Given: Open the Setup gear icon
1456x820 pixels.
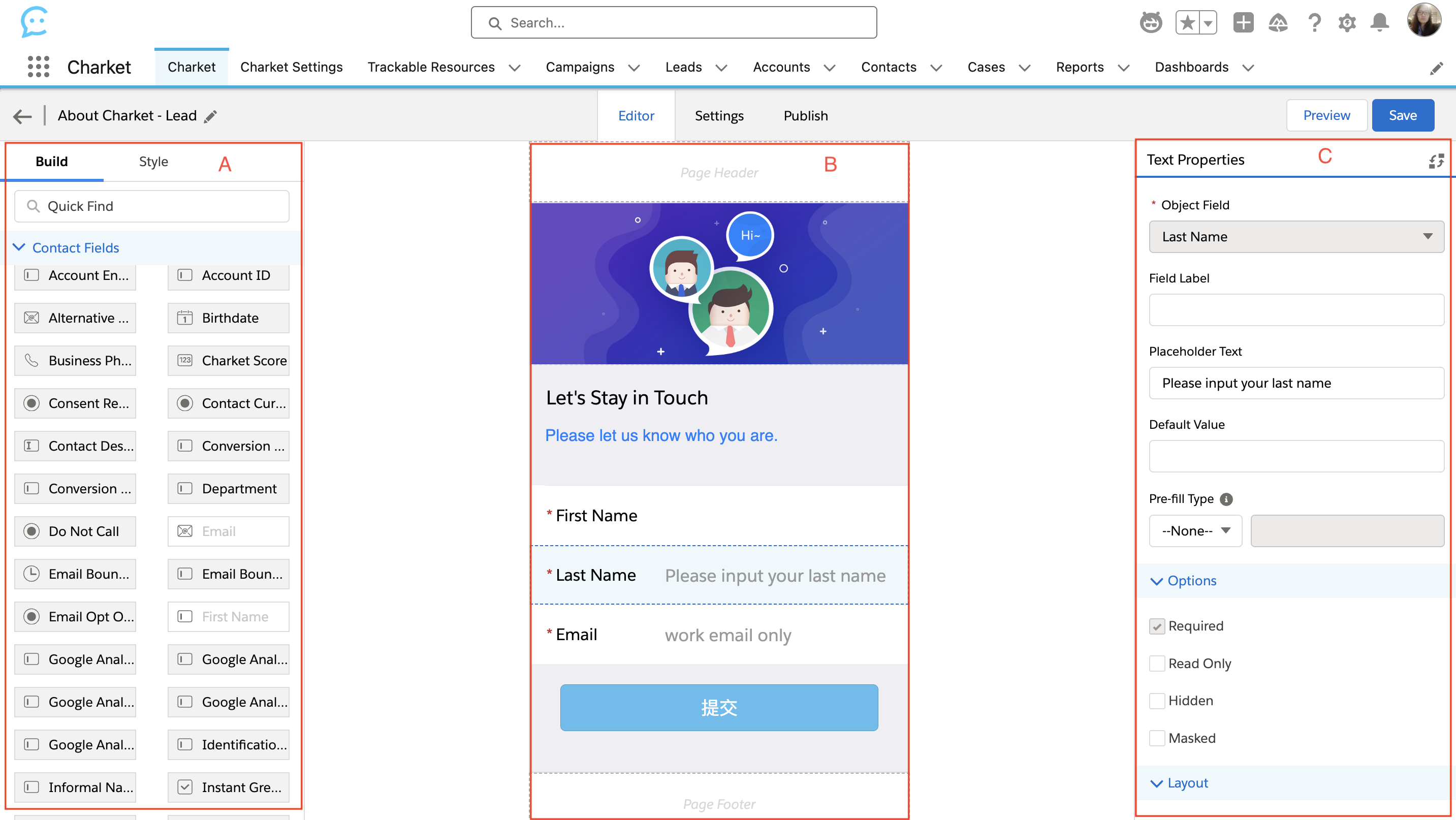Looking at the screenshot, I should pos(1347,22).
